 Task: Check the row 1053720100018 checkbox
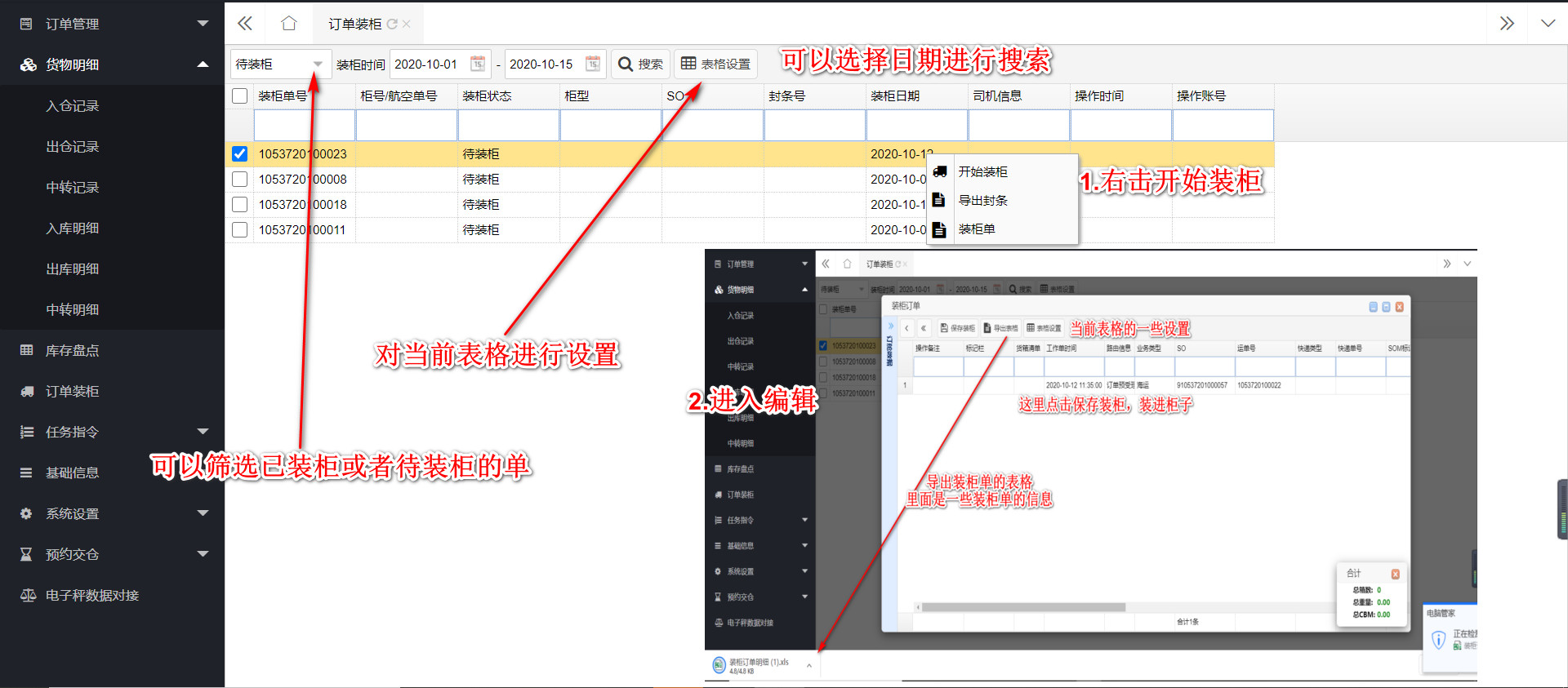(239, 204)
